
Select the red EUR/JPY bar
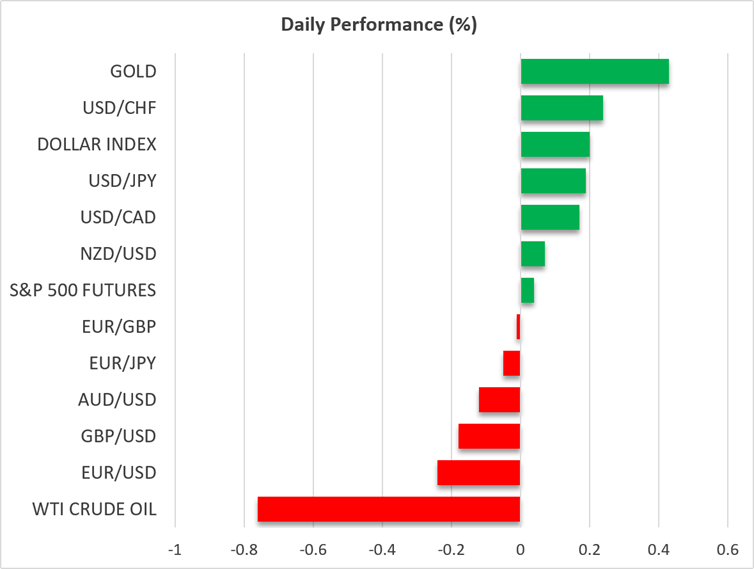[x=512, y=363]
